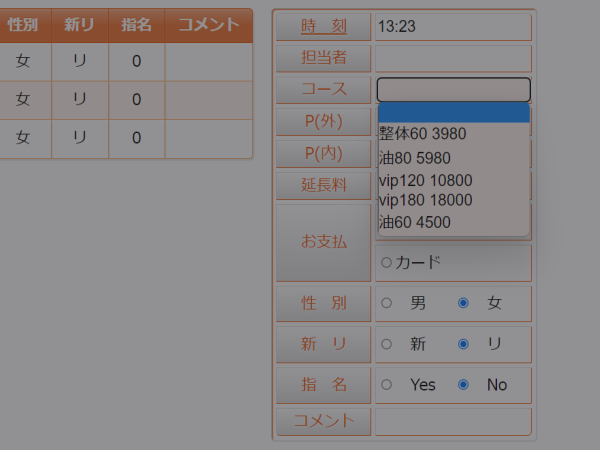The height and width of the screenshot is (450, 600).
Task: Choose the 新 radio option
Action: 386,344
